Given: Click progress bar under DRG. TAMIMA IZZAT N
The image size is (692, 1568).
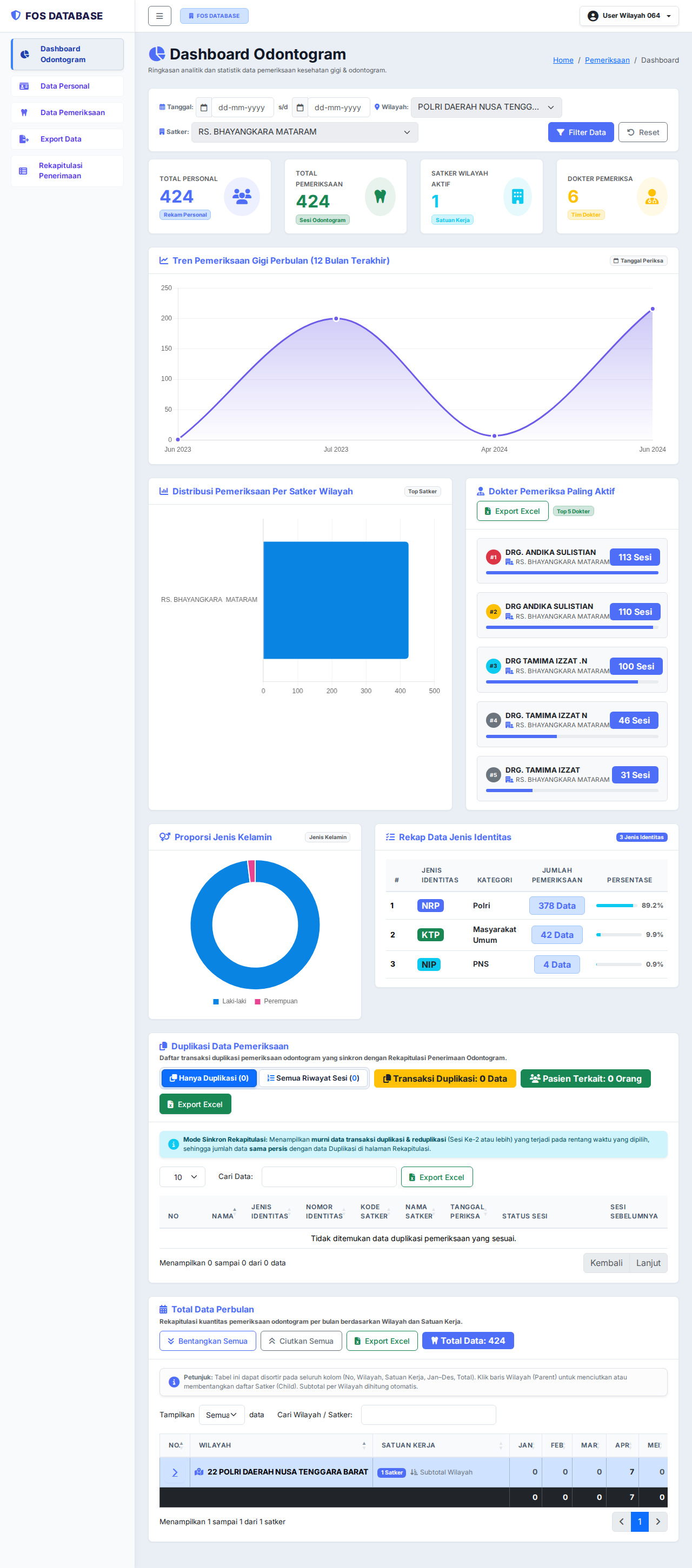Looking at the screenshot, I should pos(572,736).
